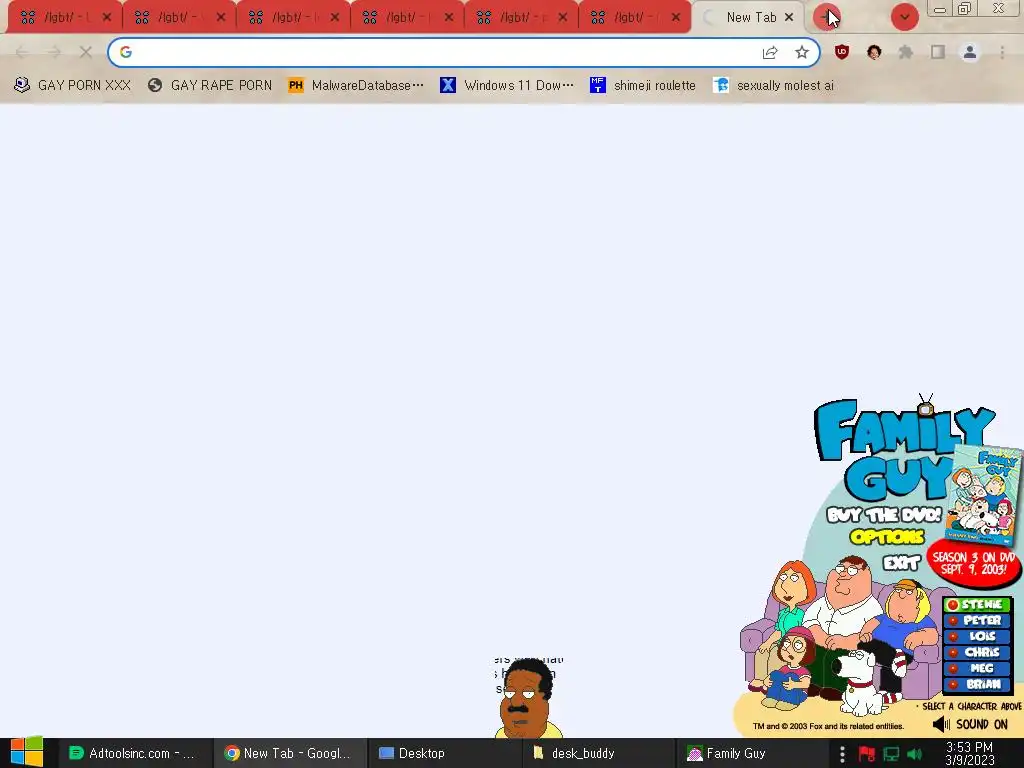Toggle the Chrome side panel icon
The width and height of the screenshot is (1024, 768).
(x=938, y=52)
